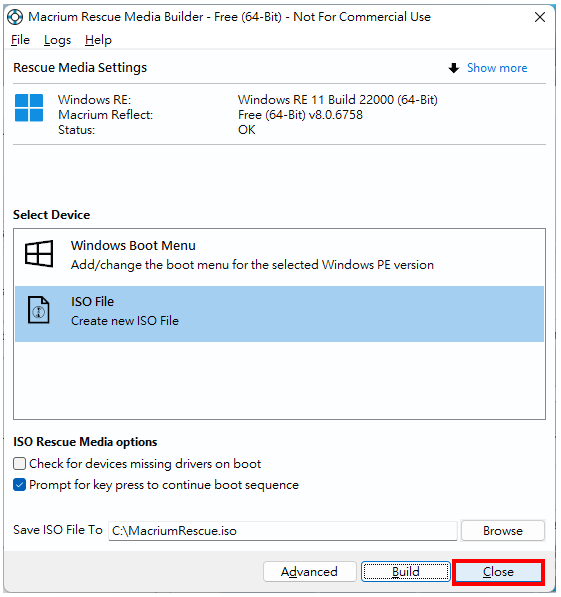
Task: Select the Windows Boot Menu device entry
Action: [x=279, y=254]
